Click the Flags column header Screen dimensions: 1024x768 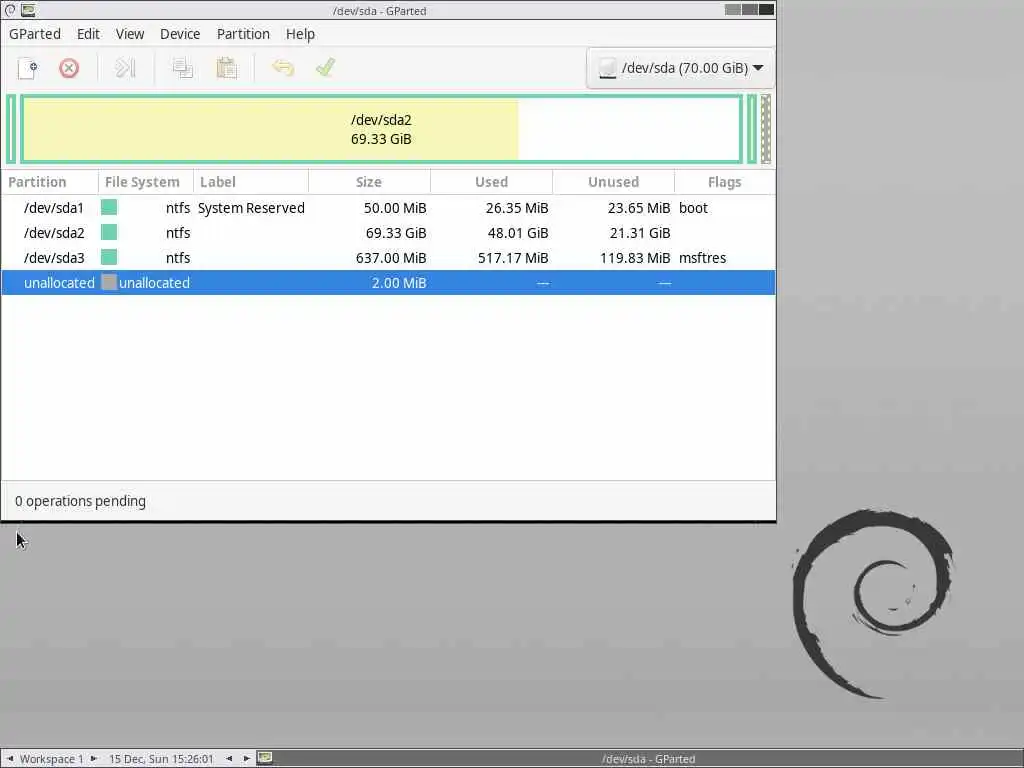tap(725, 182)
